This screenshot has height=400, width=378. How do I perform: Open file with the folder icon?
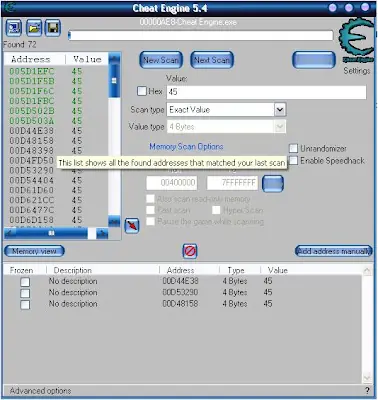tap(34, 28)
